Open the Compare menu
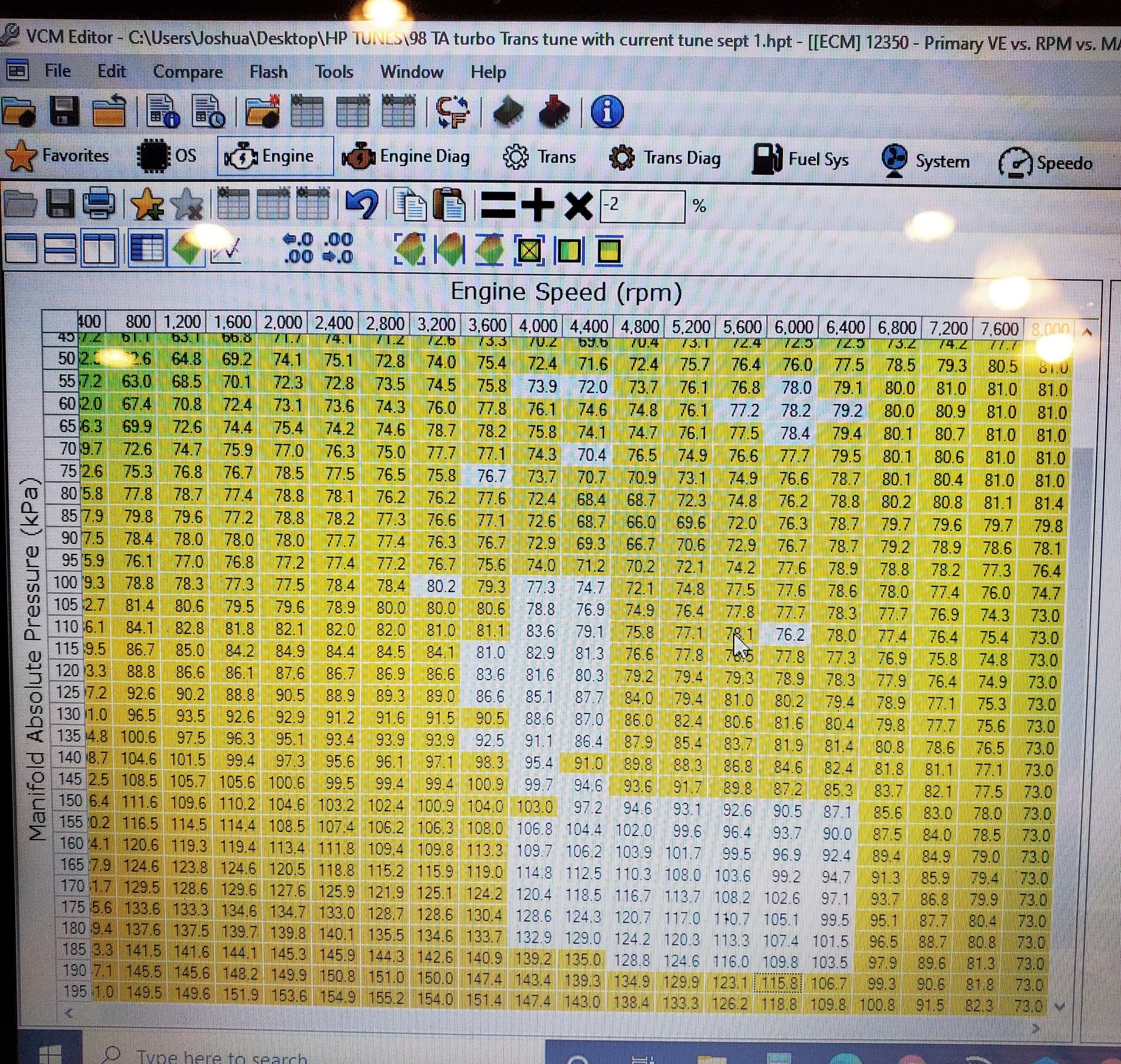This screenshot has width=1121, height=1064. coord(188,71)
